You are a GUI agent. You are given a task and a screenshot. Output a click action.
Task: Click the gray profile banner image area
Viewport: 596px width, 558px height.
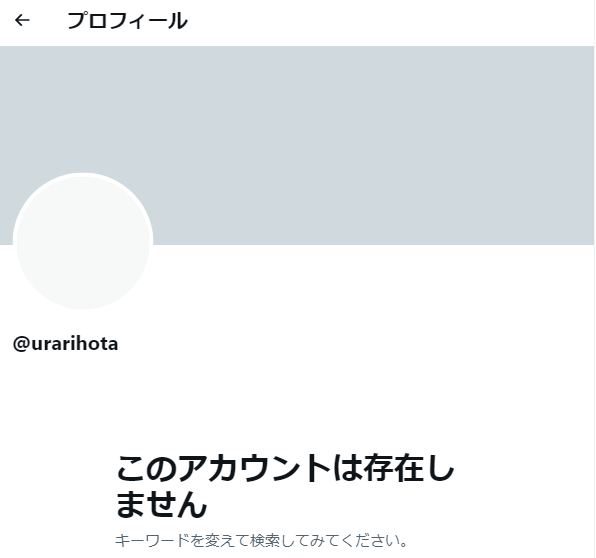pos(297,146)
